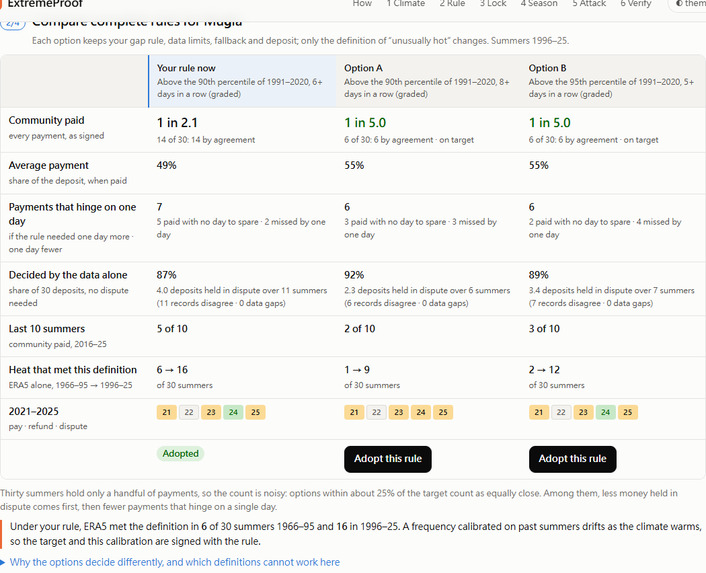Select the Your rule now column header
Viewport: 706px width, 573px height.
pos(242,81)
